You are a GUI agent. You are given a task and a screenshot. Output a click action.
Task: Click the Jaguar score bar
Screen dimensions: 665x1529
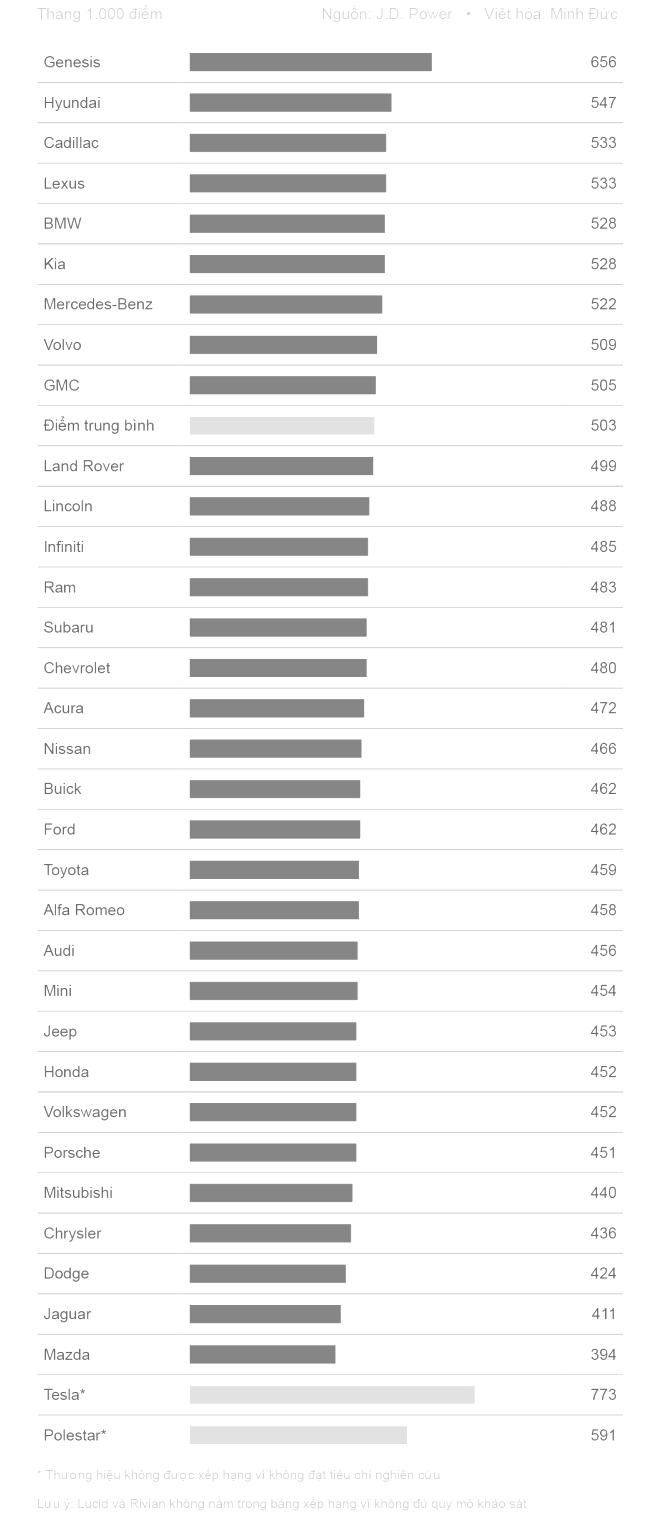(x=265, y=1314)
